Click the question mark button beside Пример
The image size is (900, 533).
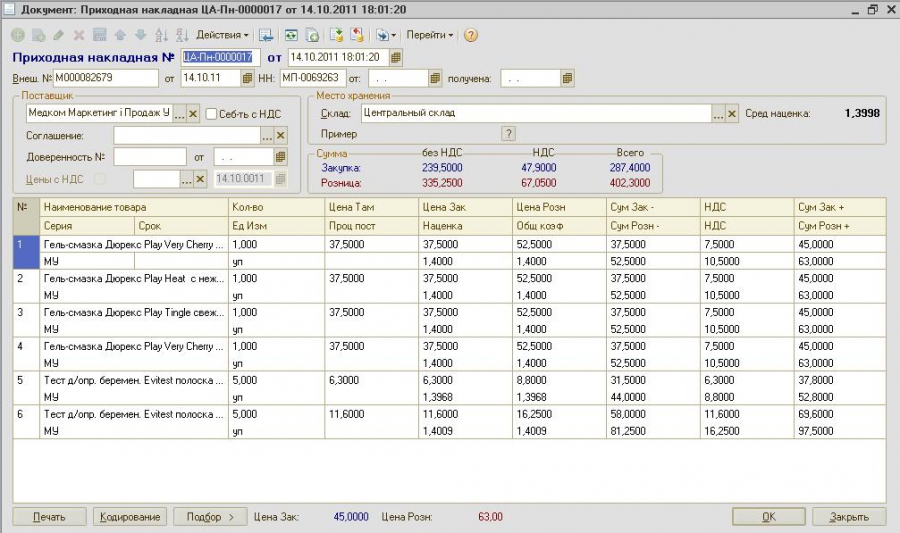click(x=508, y=134)
